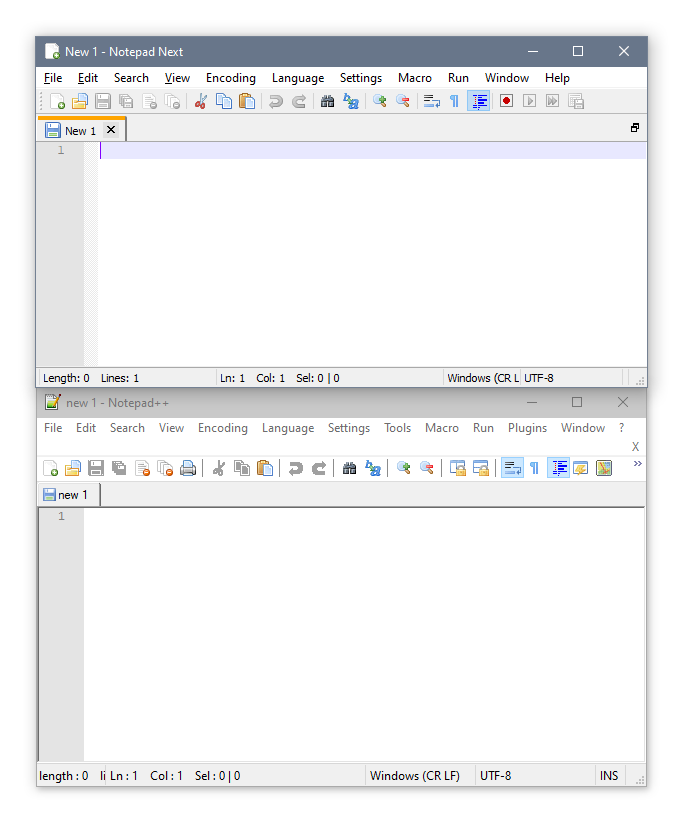
Task: Select the new 1 tab in Notepad++
Action: point(69,495)
